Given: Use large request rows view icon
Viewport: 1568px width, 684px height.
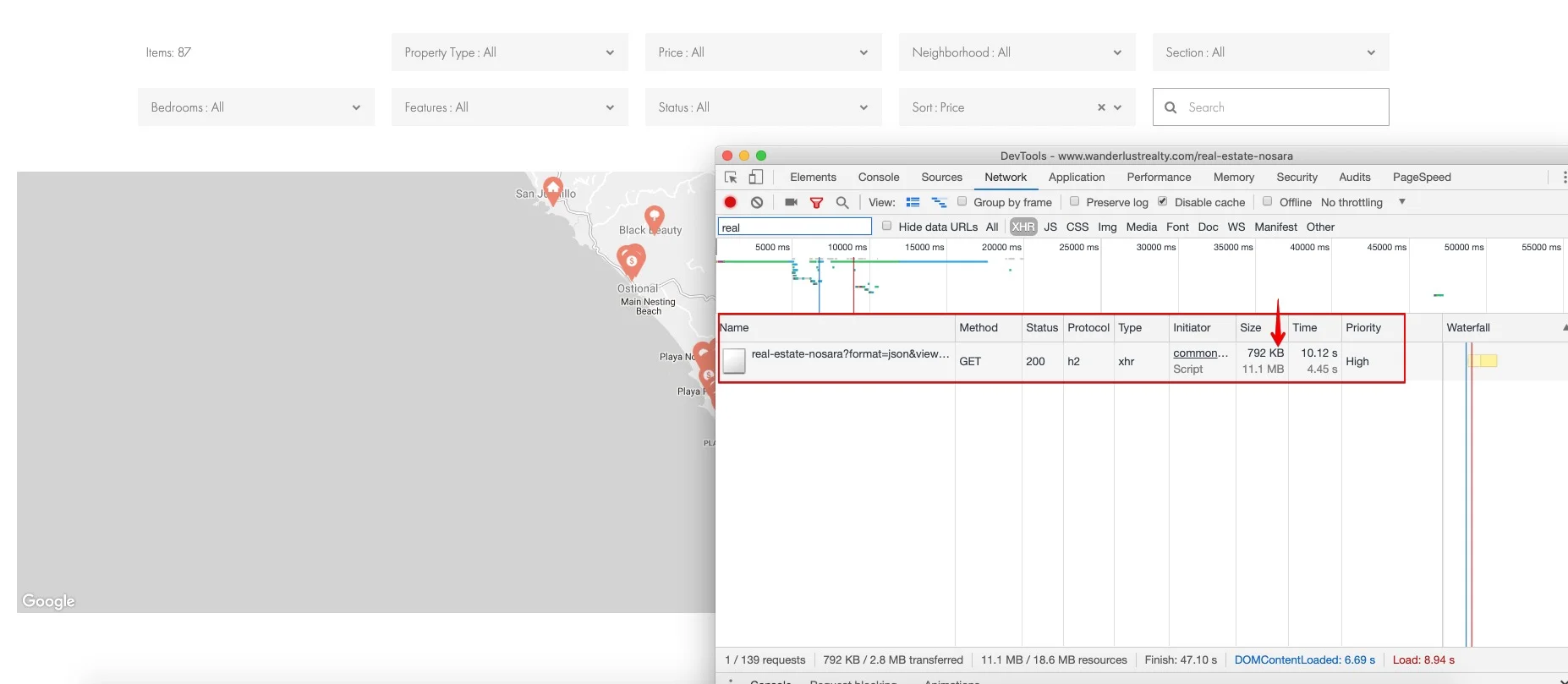Looking at the screenshot, I should [x=913, y=202].
